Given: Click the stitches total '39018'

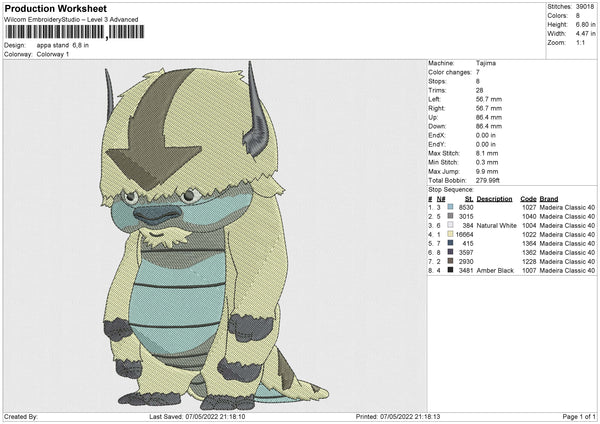Looking at the screenshot, I should (585, 7).
